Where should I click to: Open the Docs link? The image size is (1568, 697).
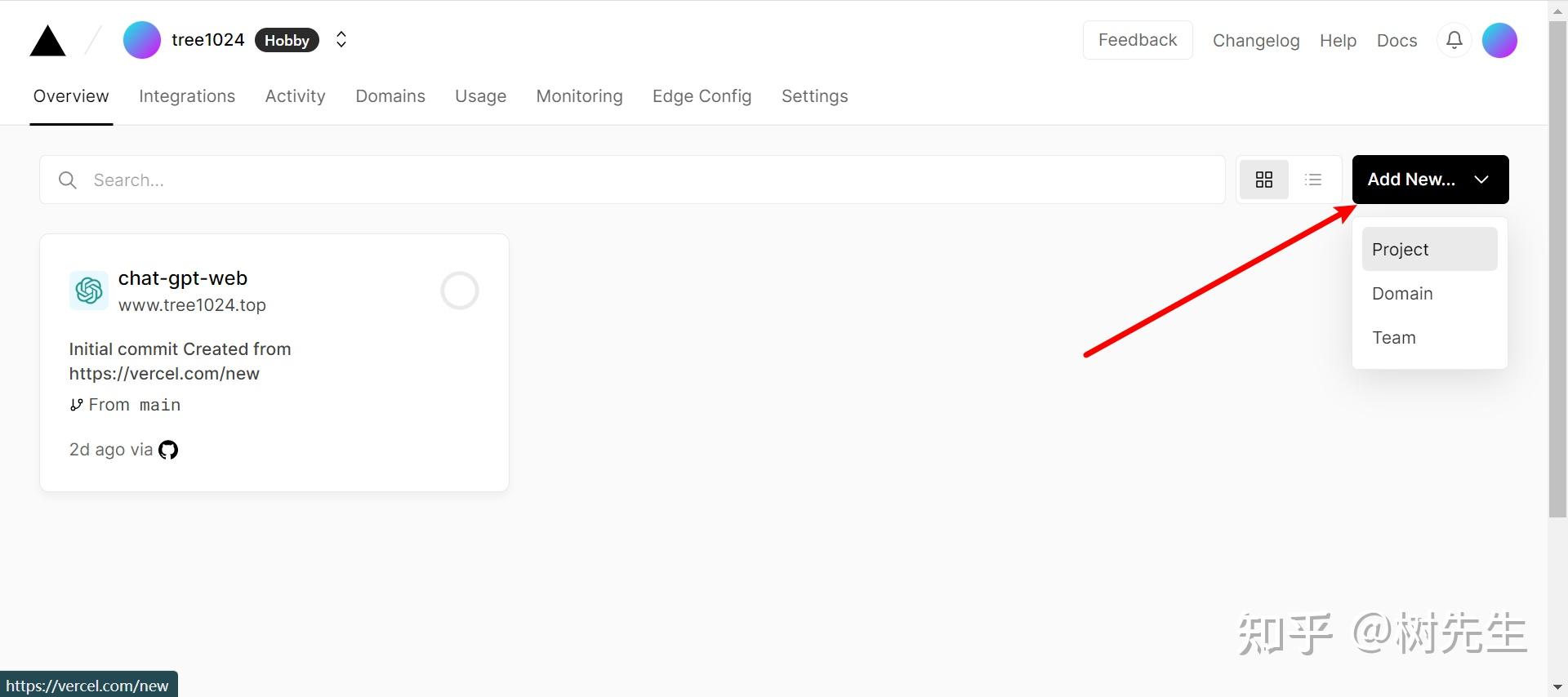pyautogui.click(x=1396, y=40)
